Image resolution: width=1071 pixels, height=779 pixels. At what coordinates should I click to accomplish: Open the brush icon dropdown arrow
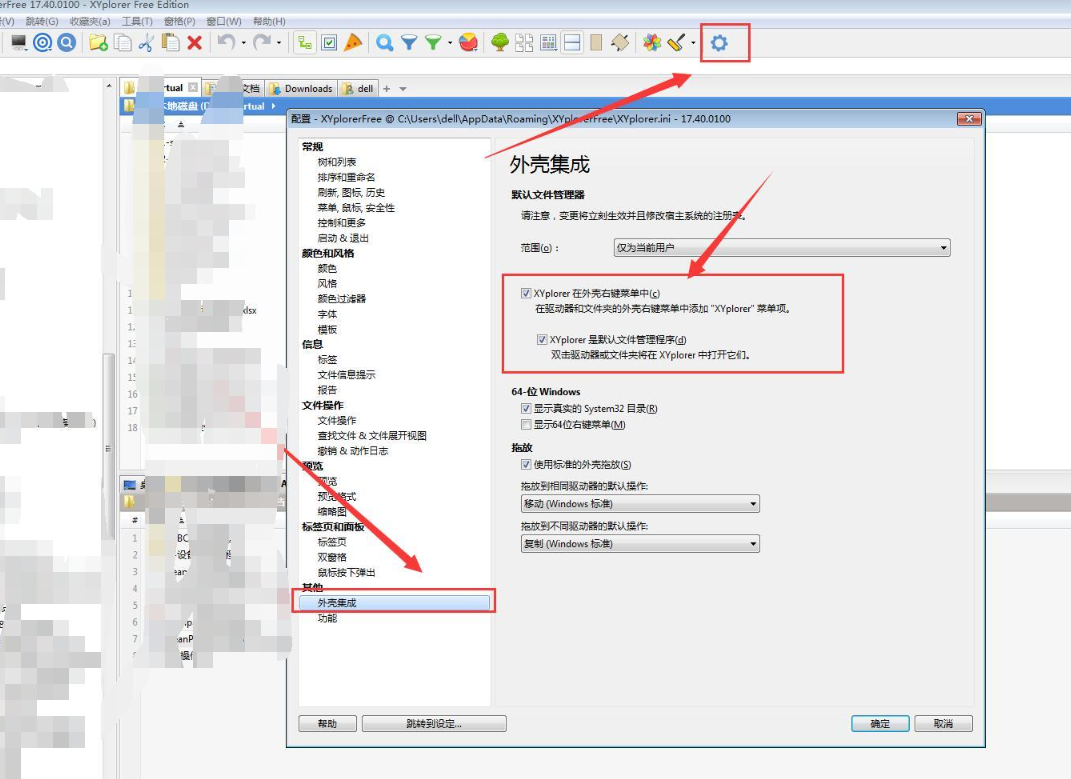[x=693, y=43]
